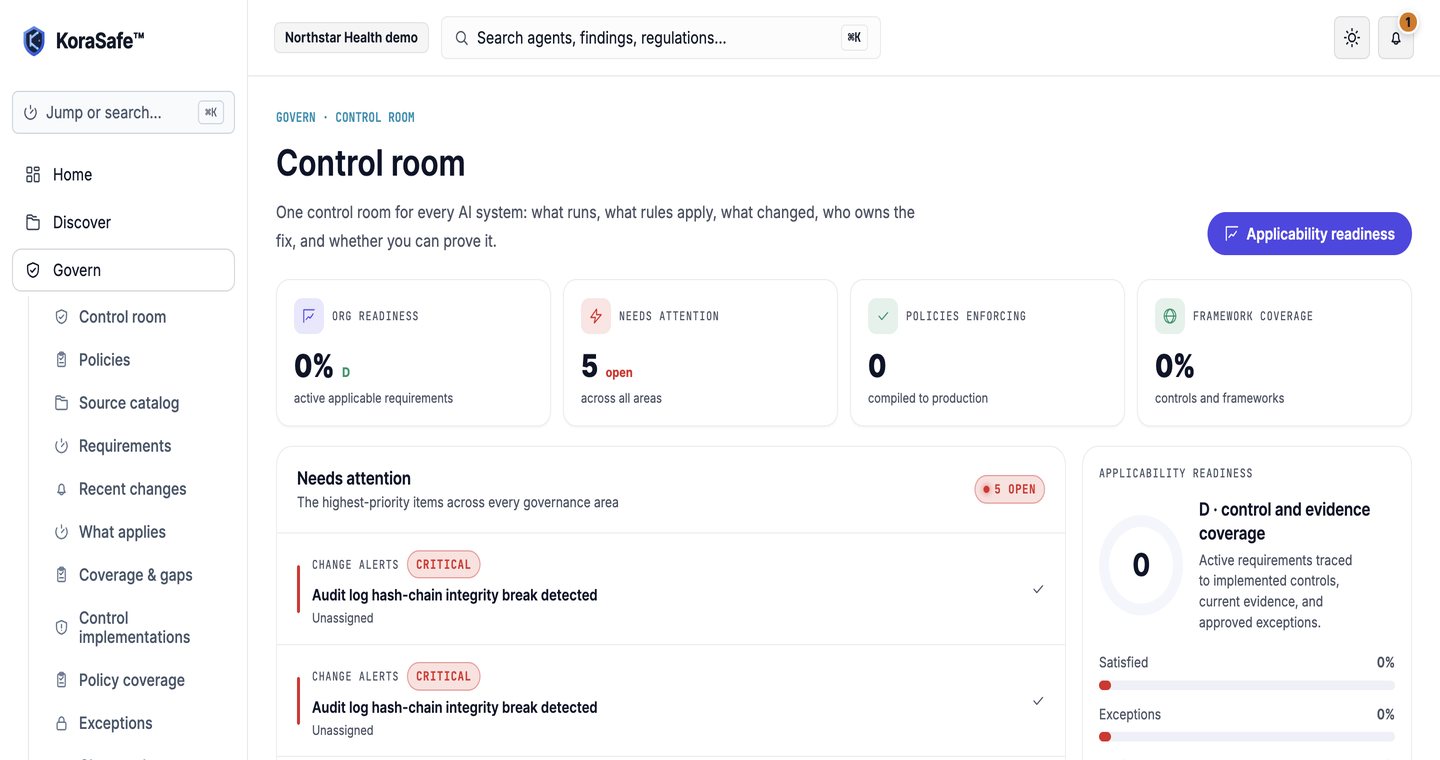1440x760 pixels.
Task: Open Policies in the sidebar
Action: pyautogui.click(x=105, y=360)
